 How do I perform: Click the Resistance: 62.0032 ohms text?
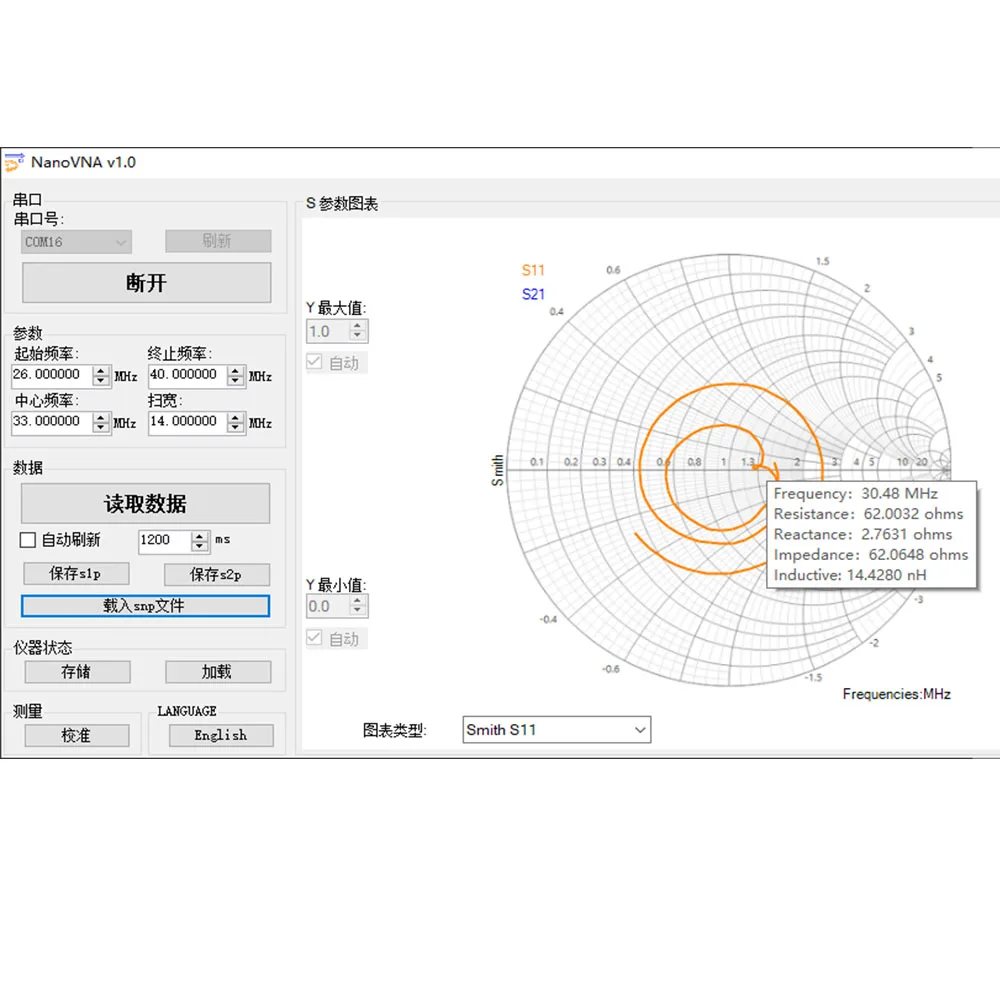tap(869, 514)
